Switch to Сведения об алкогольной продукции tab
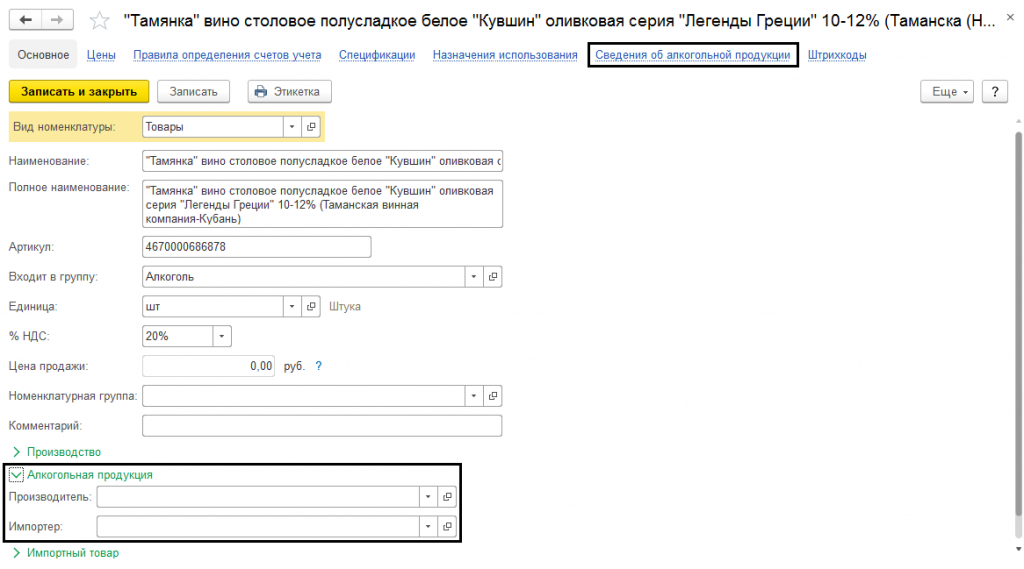This screenshot has width=1024, height=569. point(692,55)
